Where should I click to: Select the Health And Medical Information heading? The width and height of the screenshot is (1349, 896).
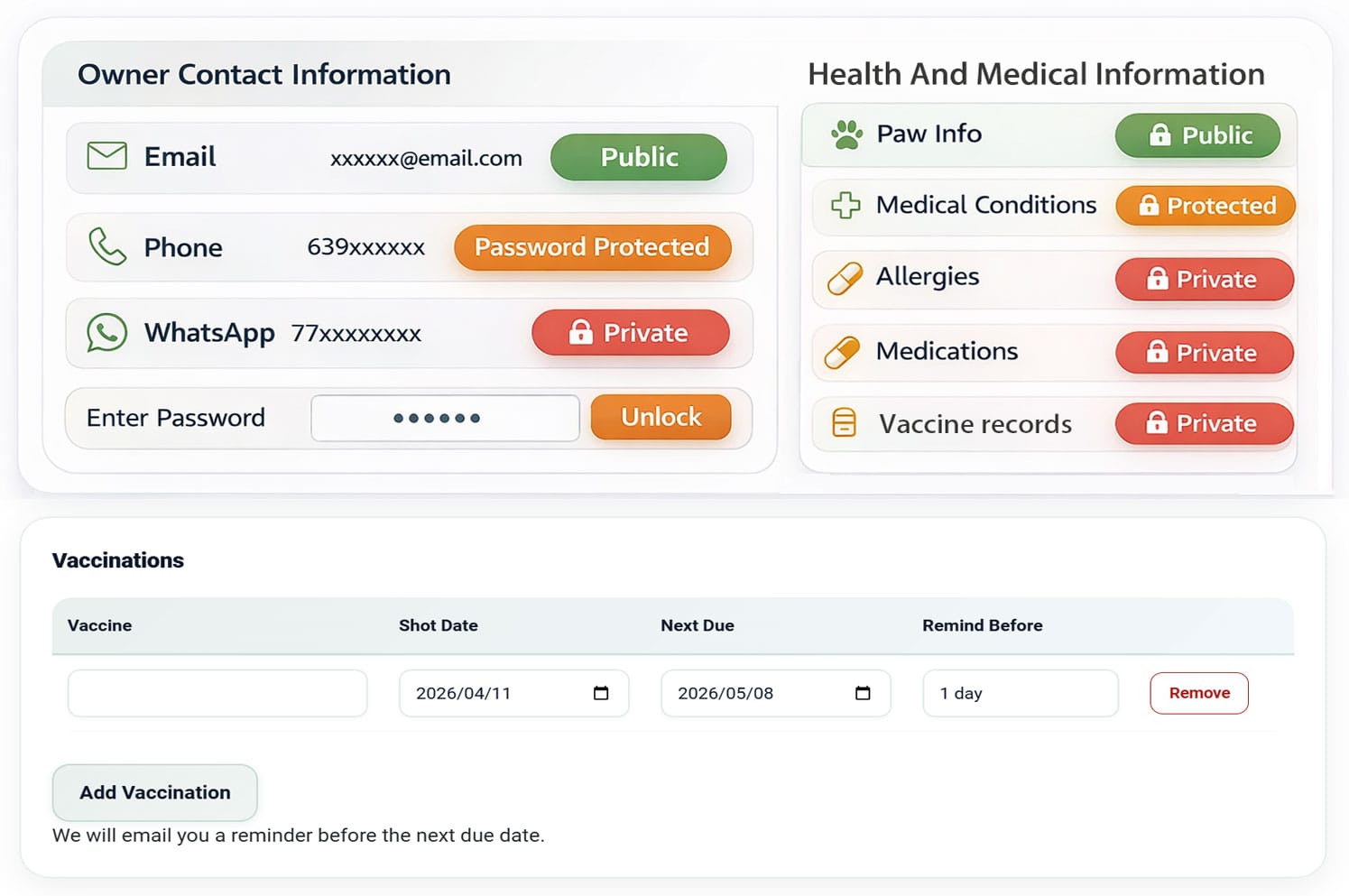click(1036, 74)
